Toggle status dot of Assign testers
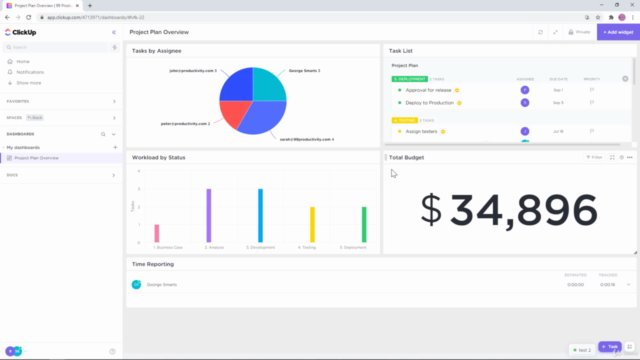The image size is (640, 360). (400, 131)
